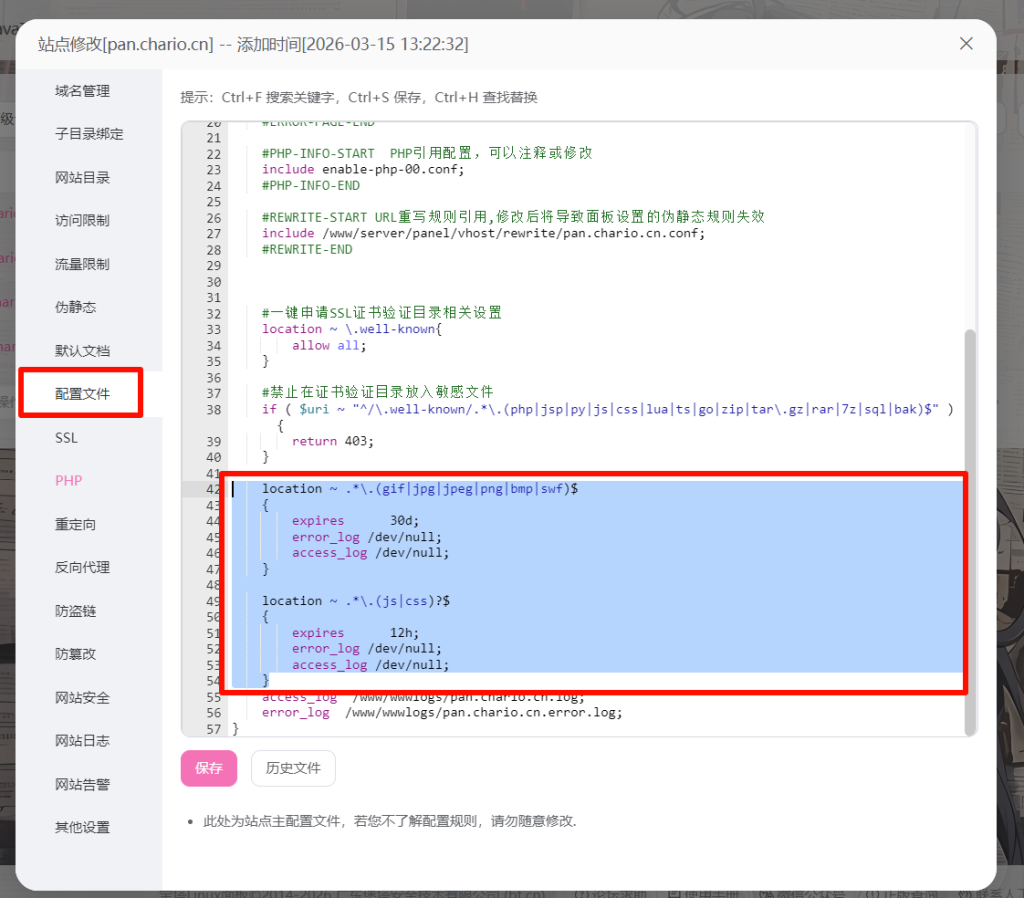This screenshot has height=898, width=1024.
Task: Open 防盗链 settings tab
Action: (75, 611)
